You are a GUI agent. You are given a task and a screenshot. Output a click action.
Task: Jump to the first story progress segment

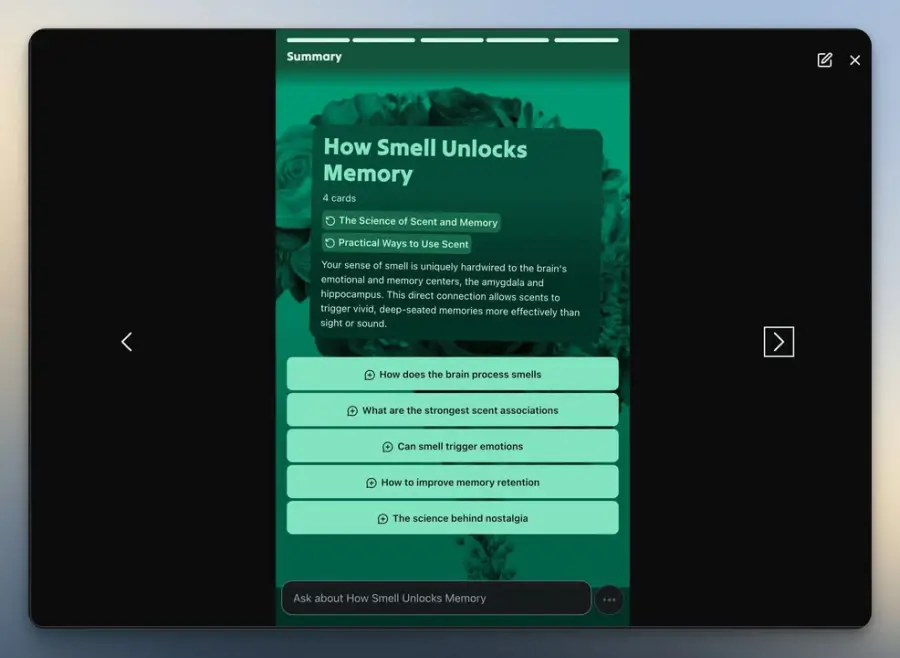pos(318,40)
